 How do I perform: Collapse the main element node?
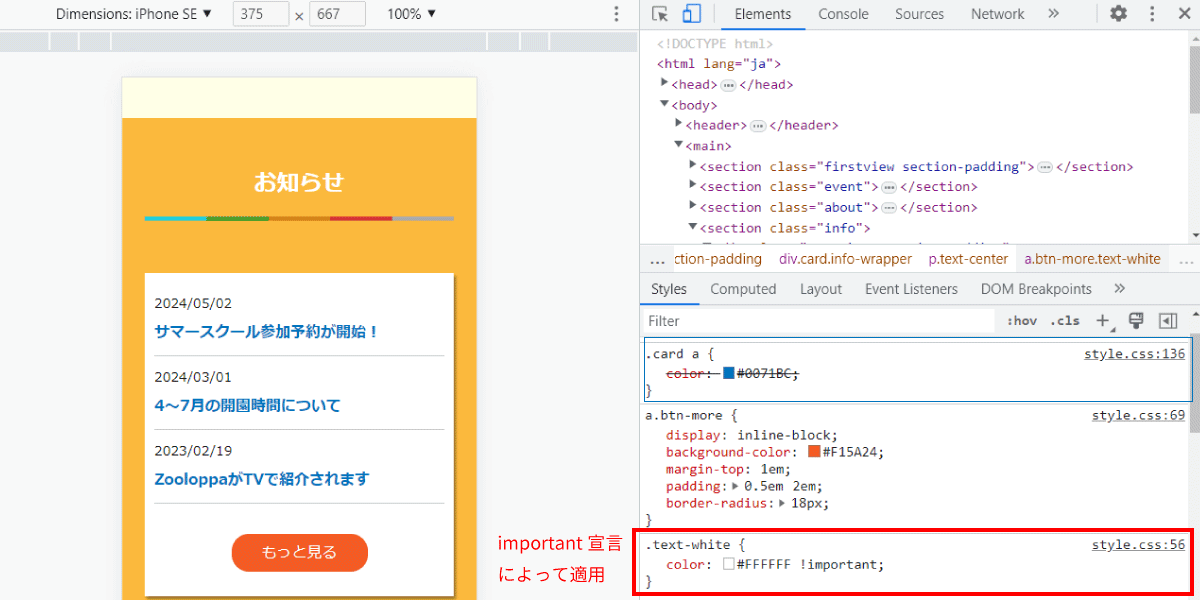click(x=679, y=145)
